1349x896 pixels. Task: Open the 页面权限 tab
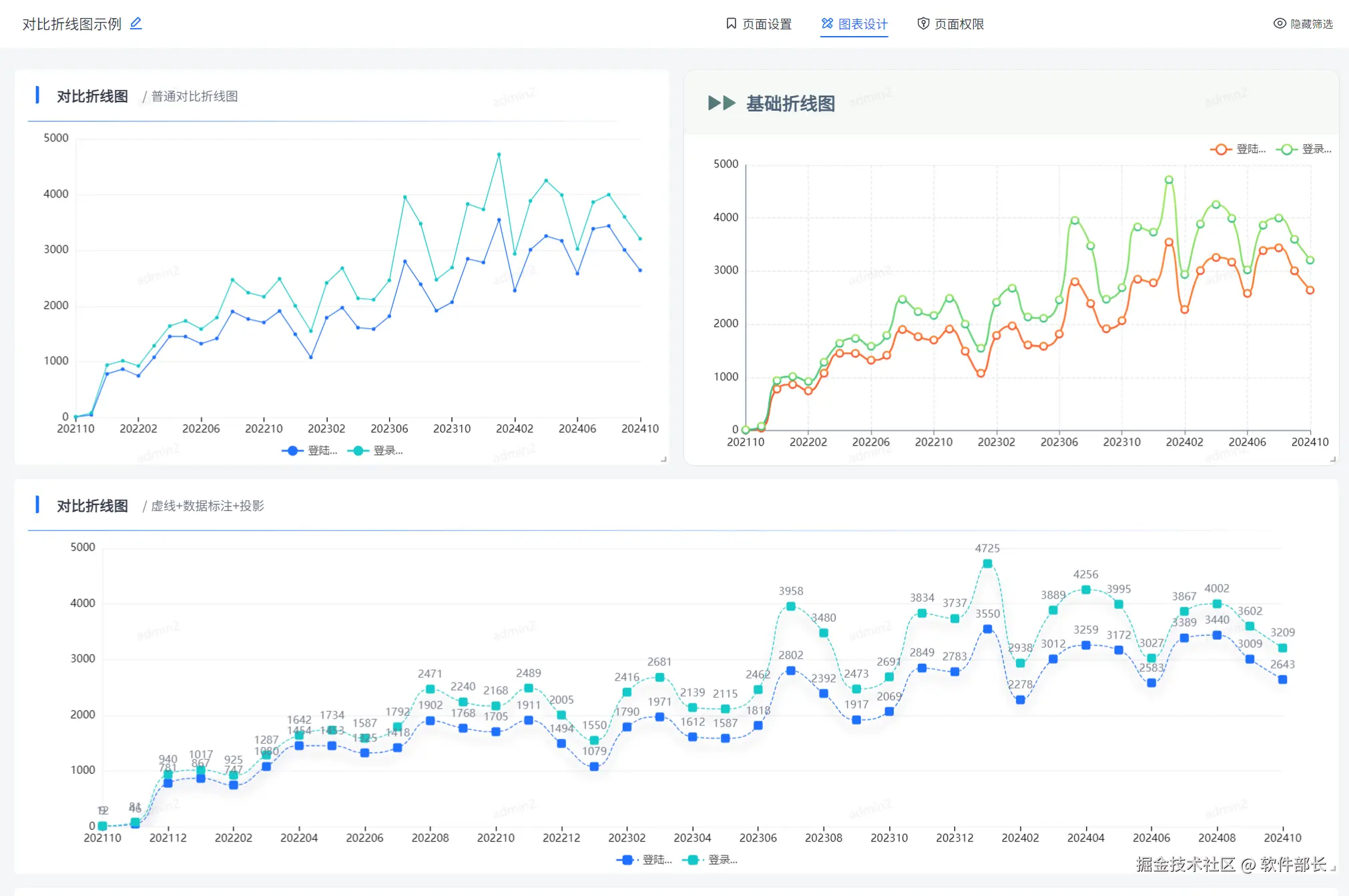[x=951, y=24]
